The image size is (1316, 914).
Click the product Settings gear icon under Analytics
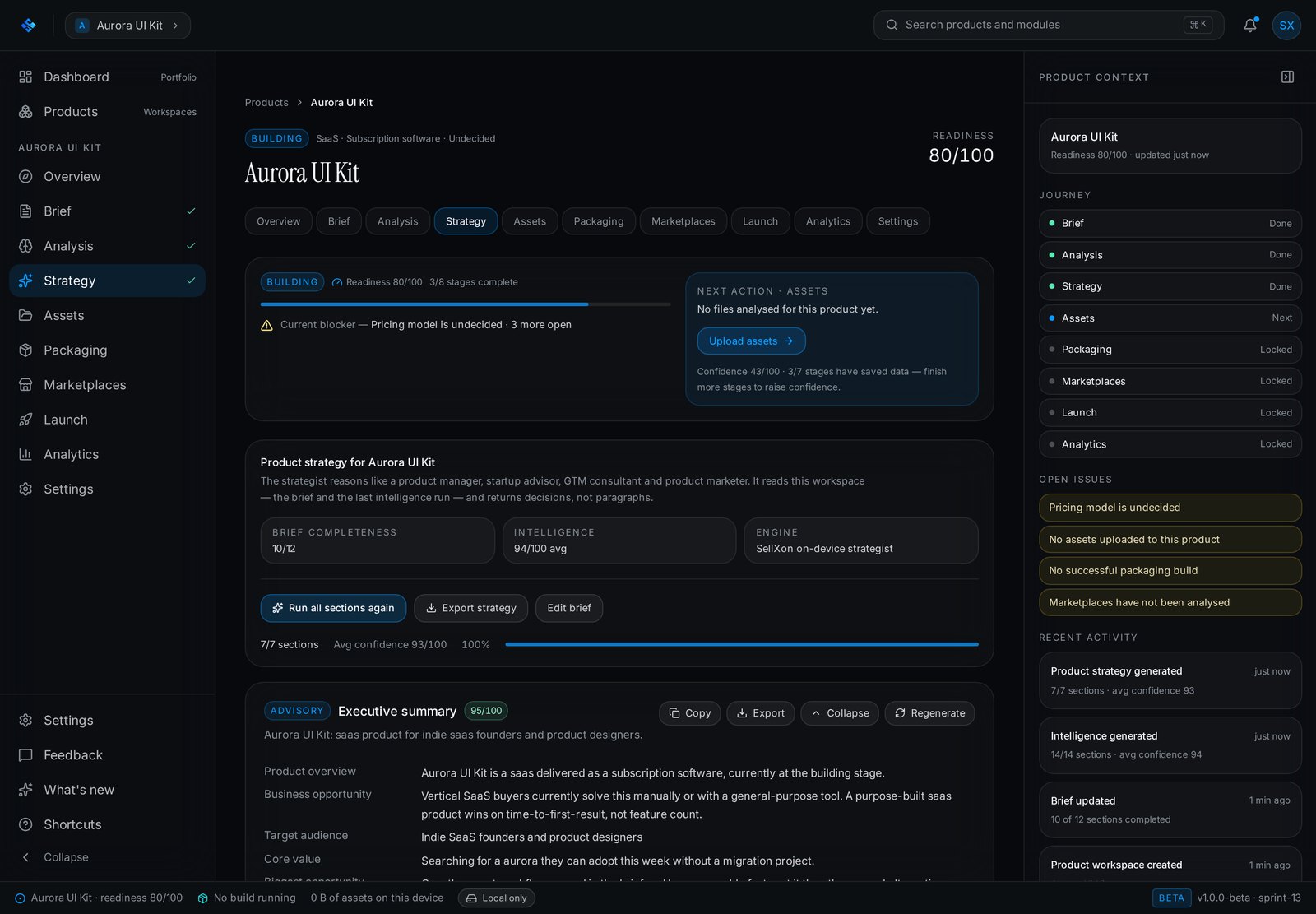[x=25, y=489]
